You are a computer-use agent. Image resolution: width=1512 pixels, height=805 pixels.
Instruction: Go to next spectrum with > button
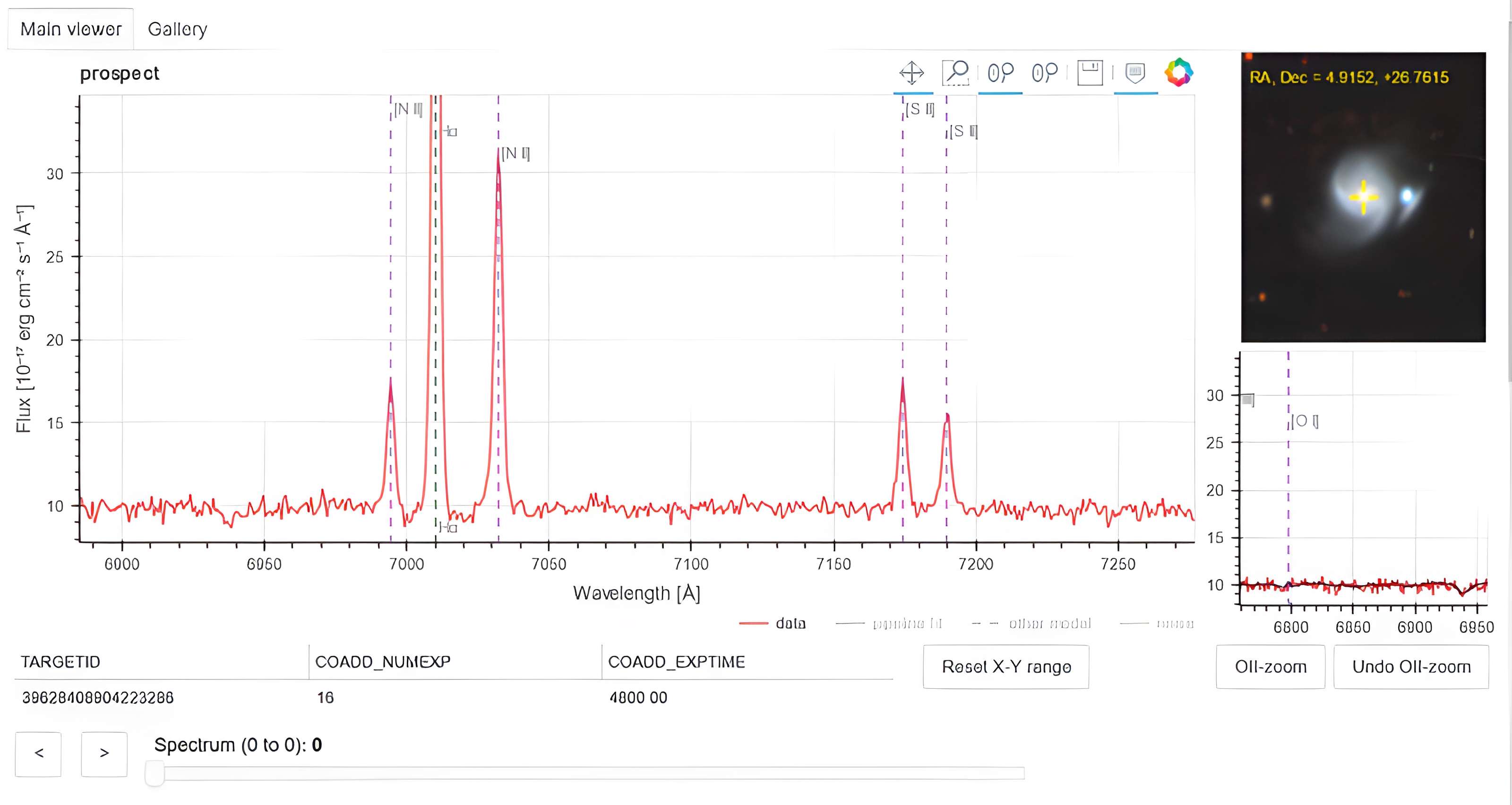[x=104, y=754]
